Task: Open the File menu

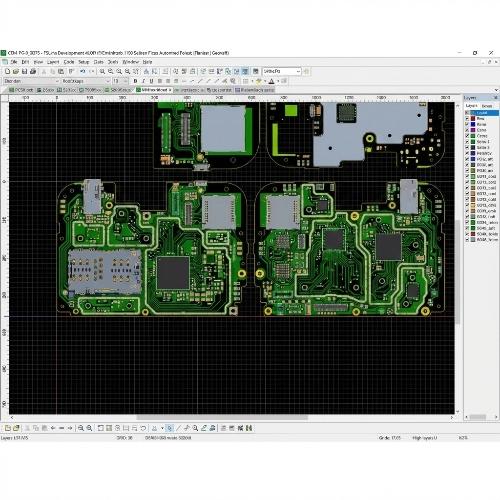Action: [x=14, y=62]
